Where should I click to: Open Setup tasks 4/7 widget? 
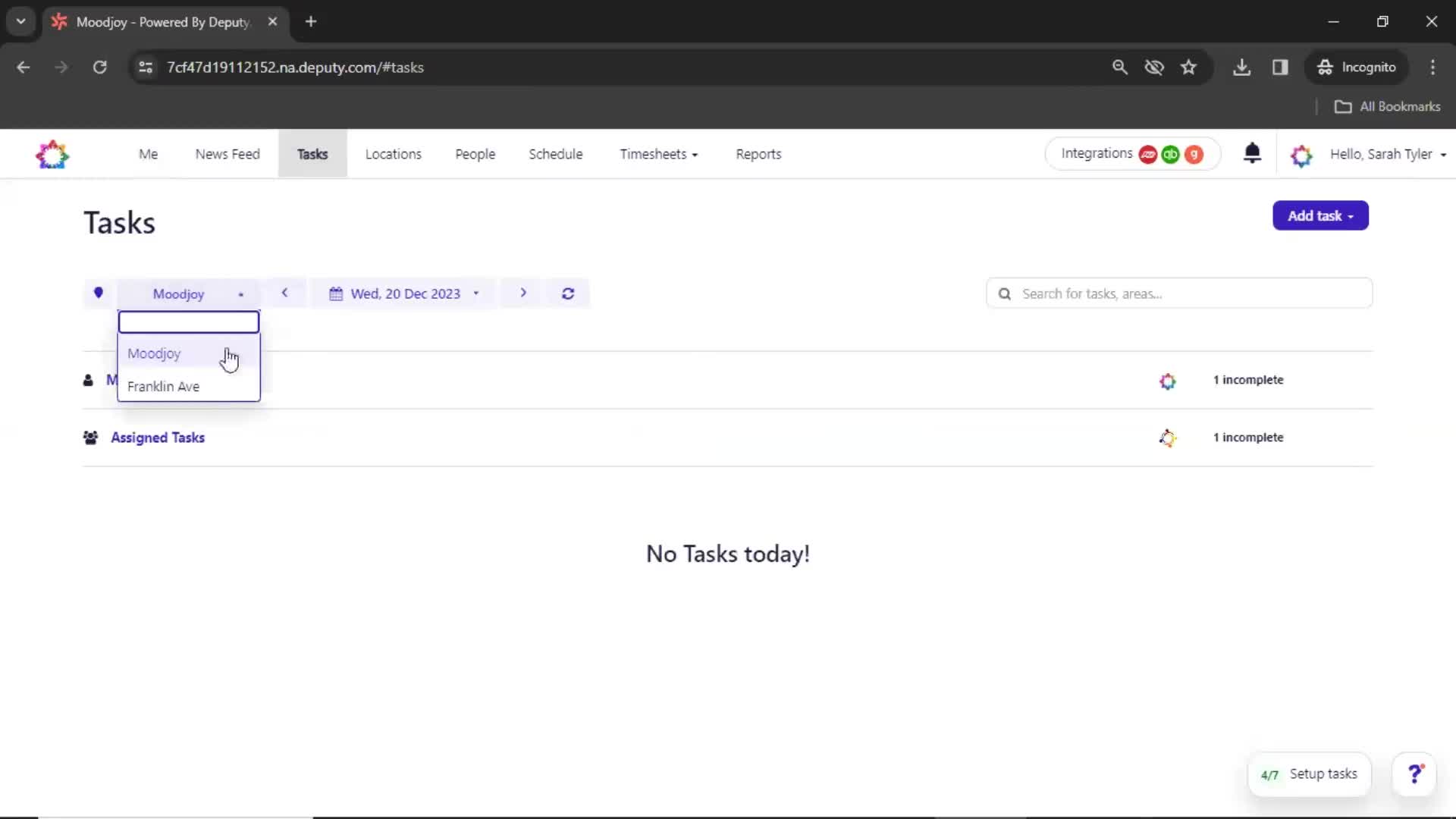[x=1309, y=774]
